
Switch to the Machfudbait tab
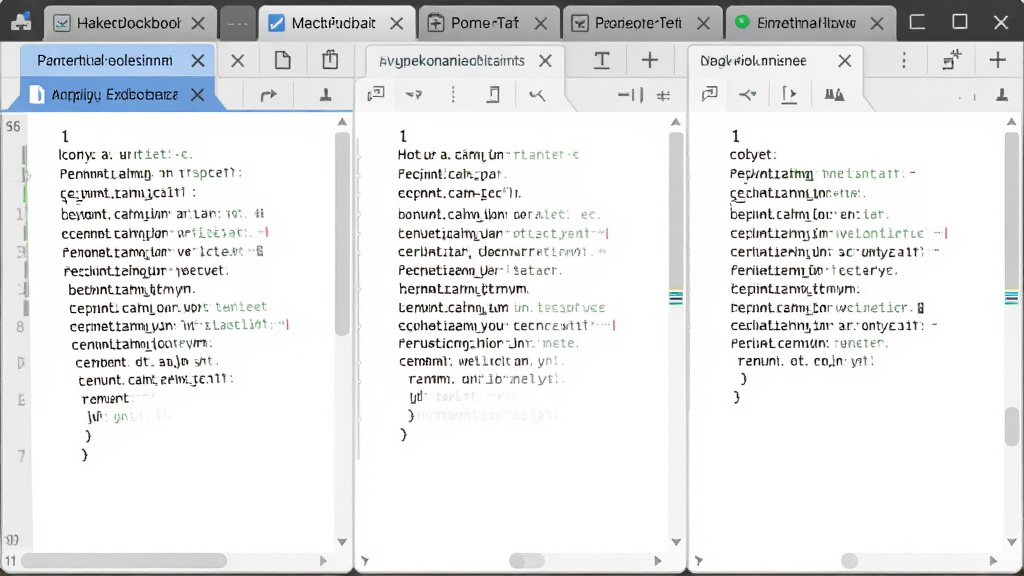pyautogui.click(x=336, y=24)
